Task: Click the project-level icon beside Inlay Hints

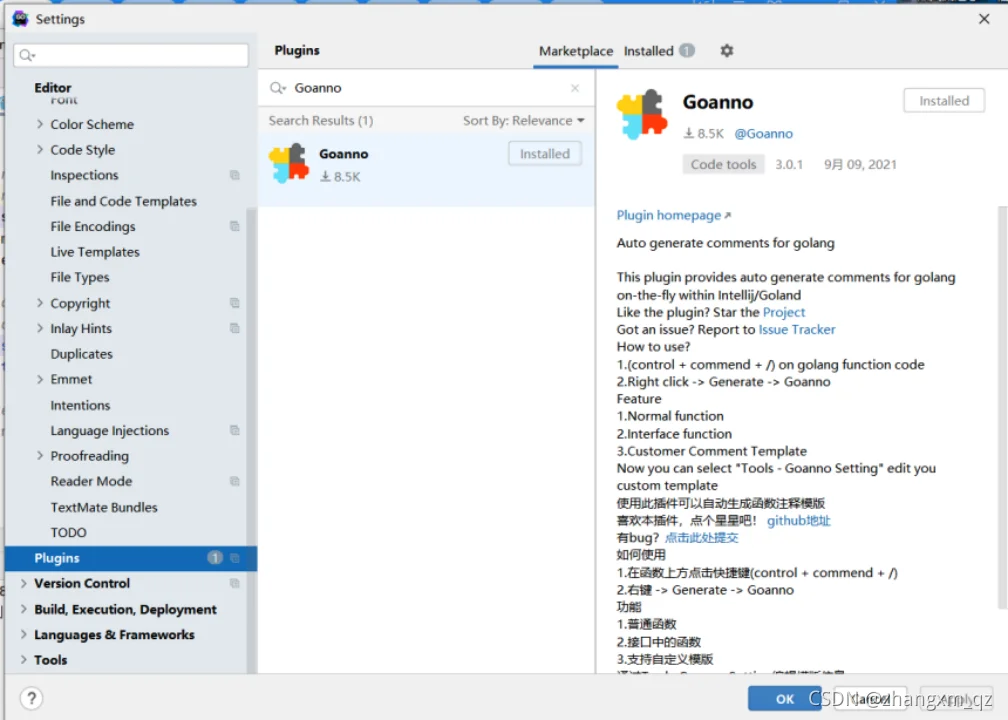Action: [235, 328]
